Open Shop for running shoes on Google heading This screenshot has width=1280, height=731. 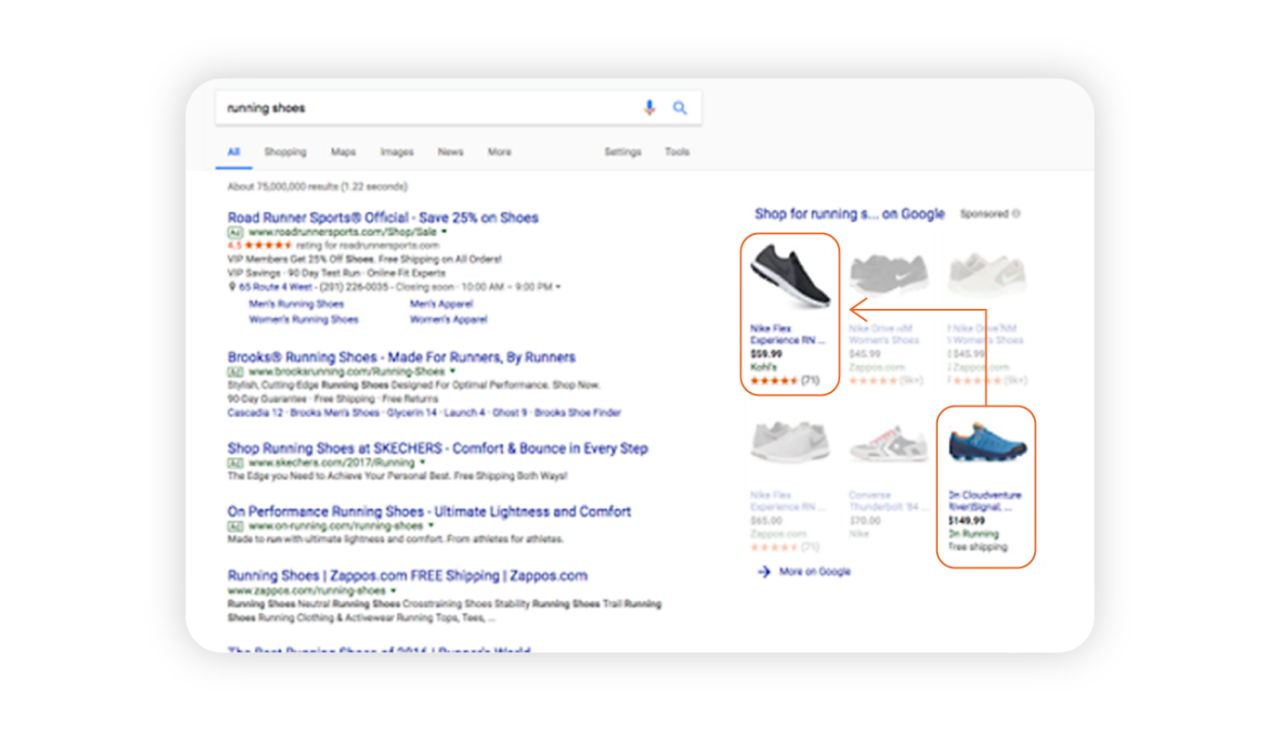(850, 214)
